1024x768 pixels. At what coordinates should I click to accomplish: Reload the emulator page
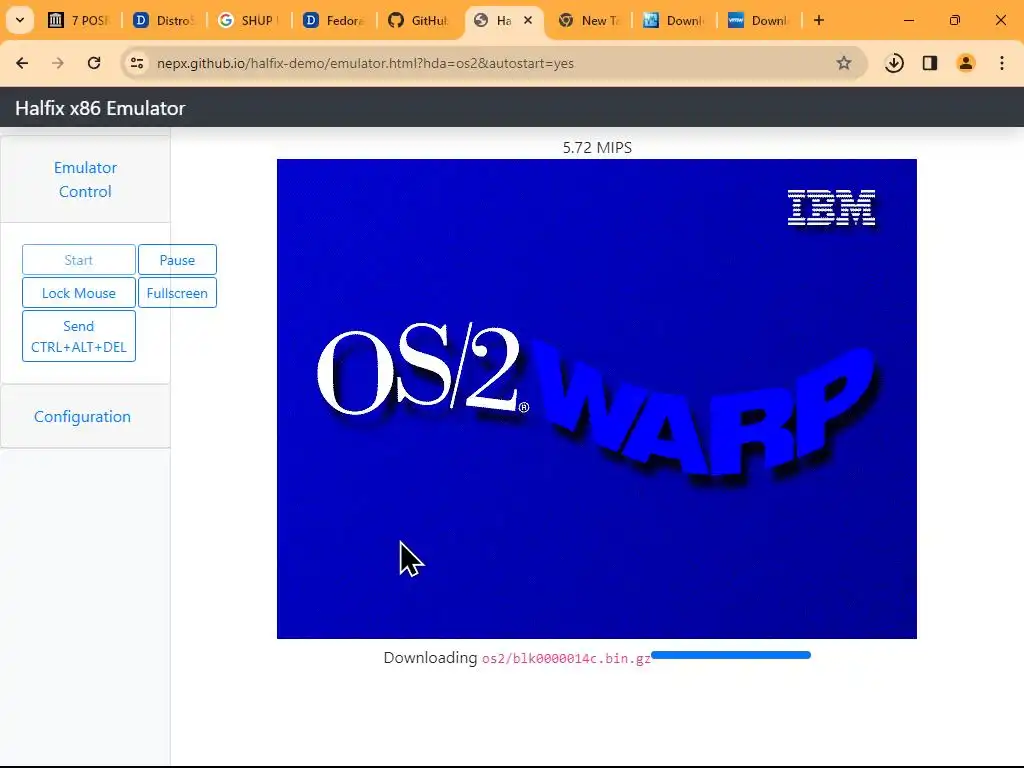point(94,63)
